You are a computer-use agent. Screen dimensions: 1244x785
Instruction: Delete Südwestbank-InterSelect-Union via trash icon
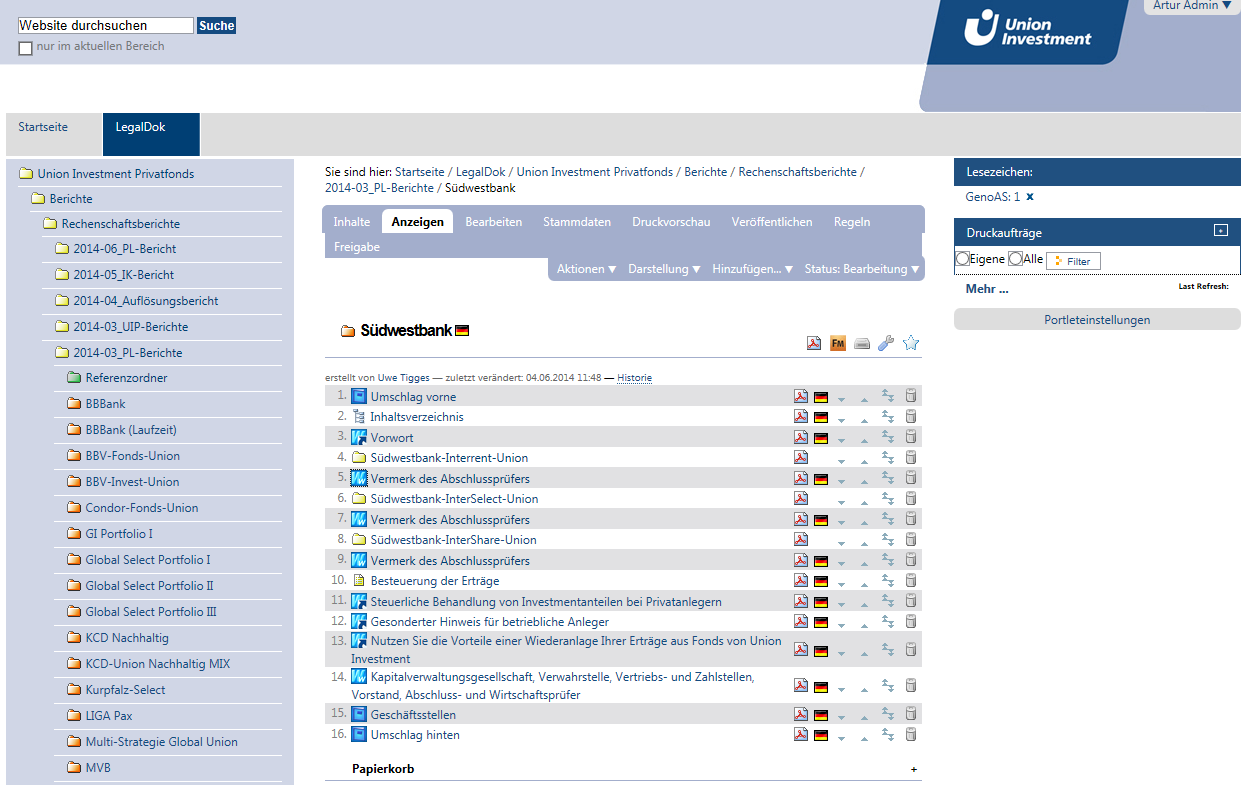point(911,498)
